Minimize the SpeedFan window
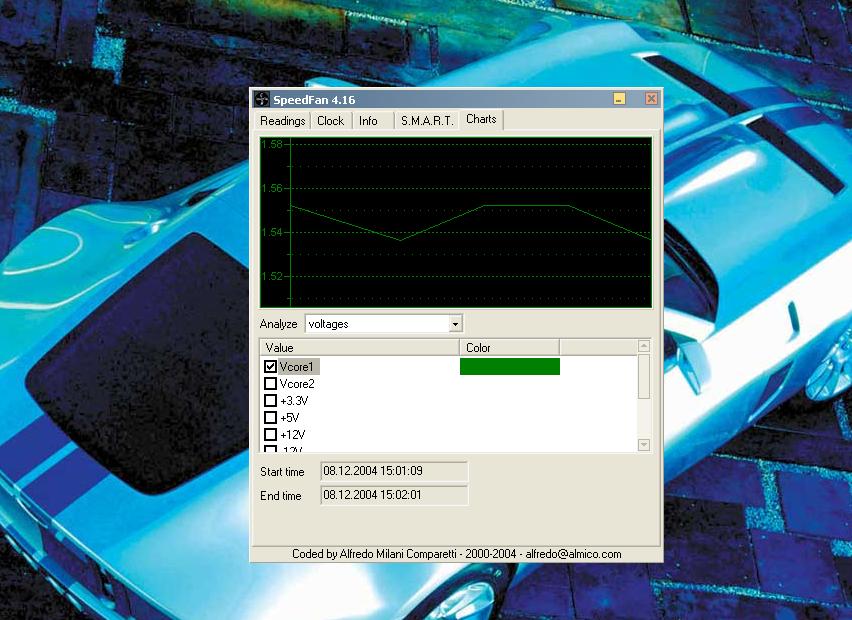Image resolution: width=852 pixels, height=620 pixels. pos(619,98)
